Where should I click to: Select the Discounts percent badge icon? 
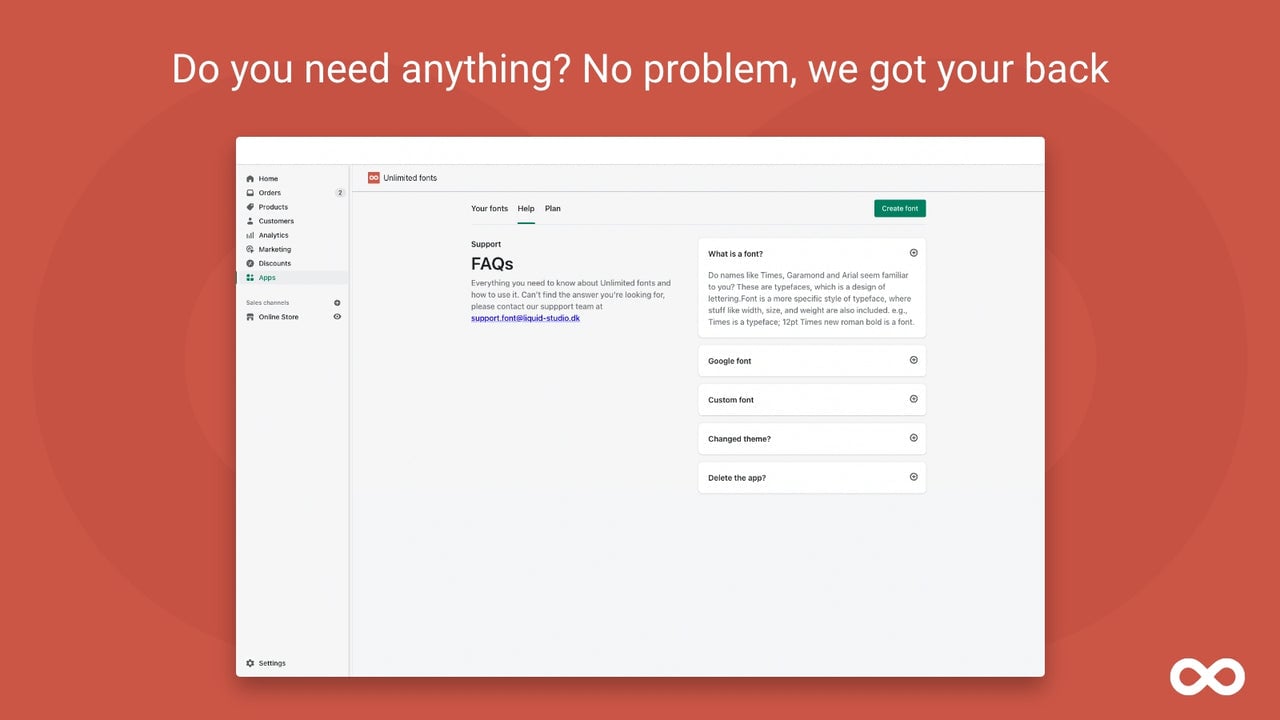(x=250, y=263)
